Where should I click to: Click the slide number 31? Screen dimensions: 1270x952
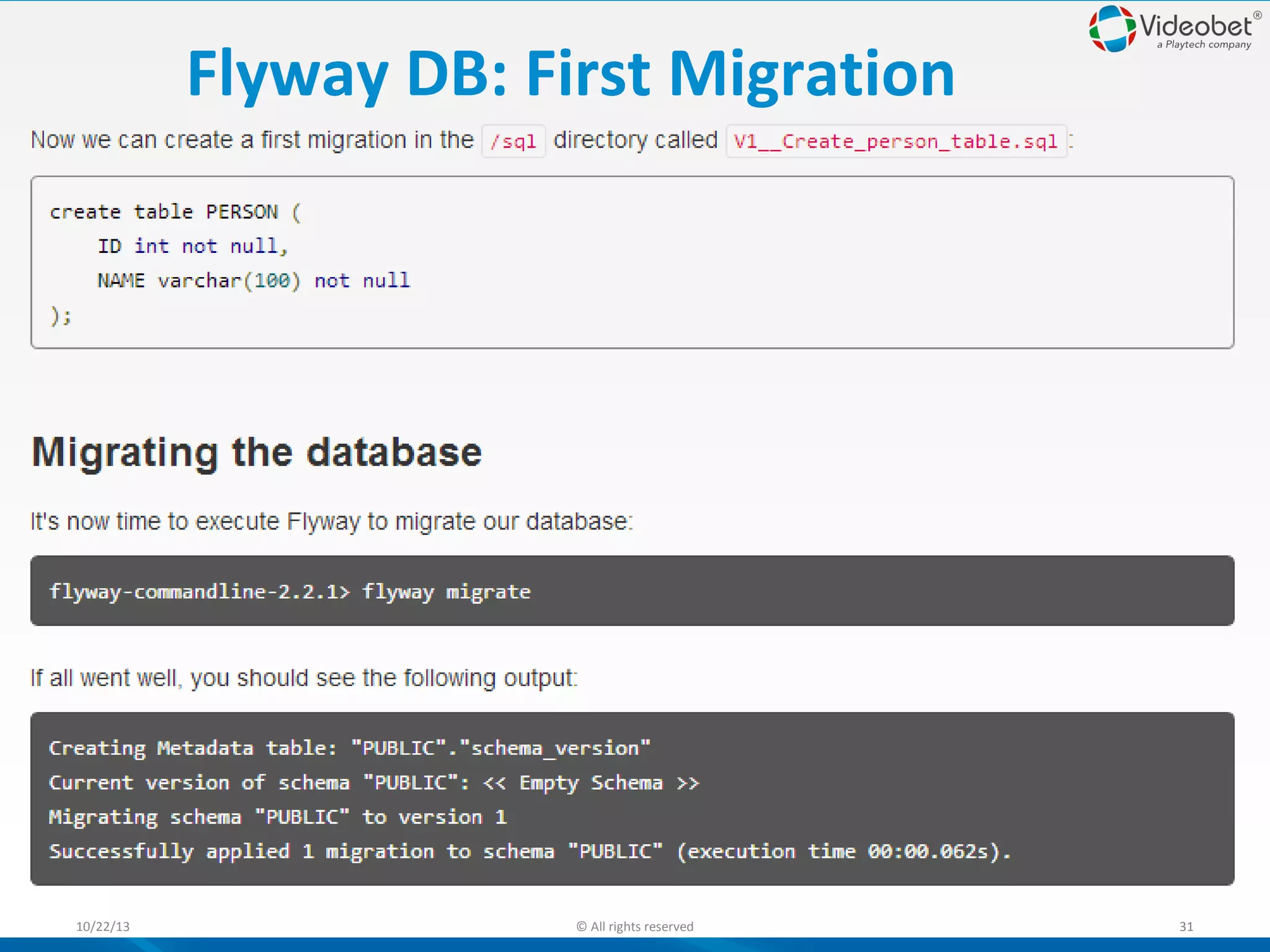click(1186, 927)
